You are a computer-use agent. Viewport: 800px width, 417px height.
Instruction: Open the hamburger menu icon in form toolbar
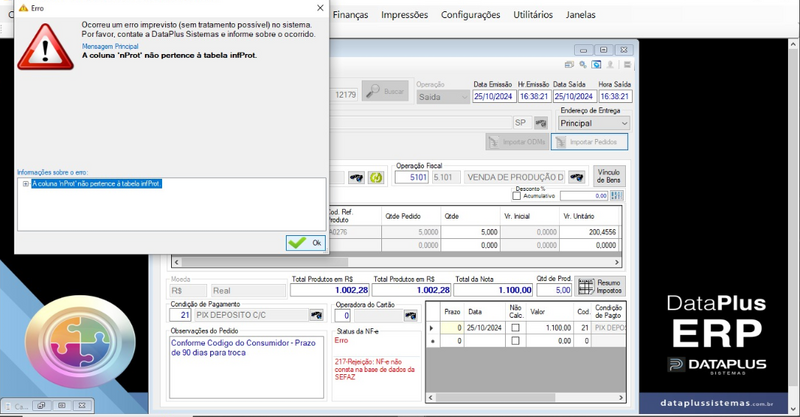(627, 65)
